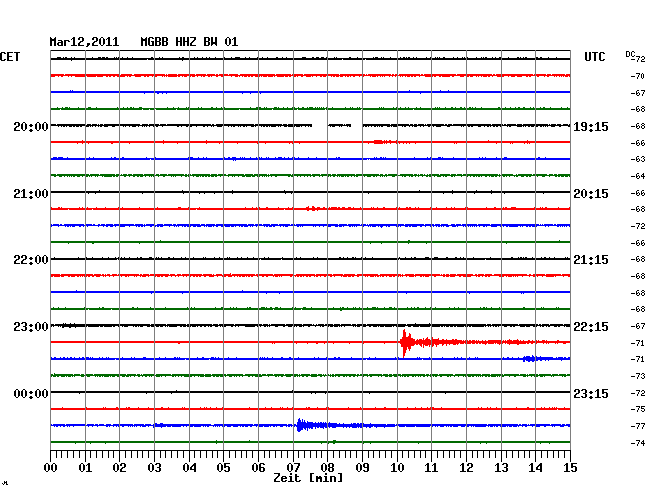Select DC offset value -70

click(638, 76)
